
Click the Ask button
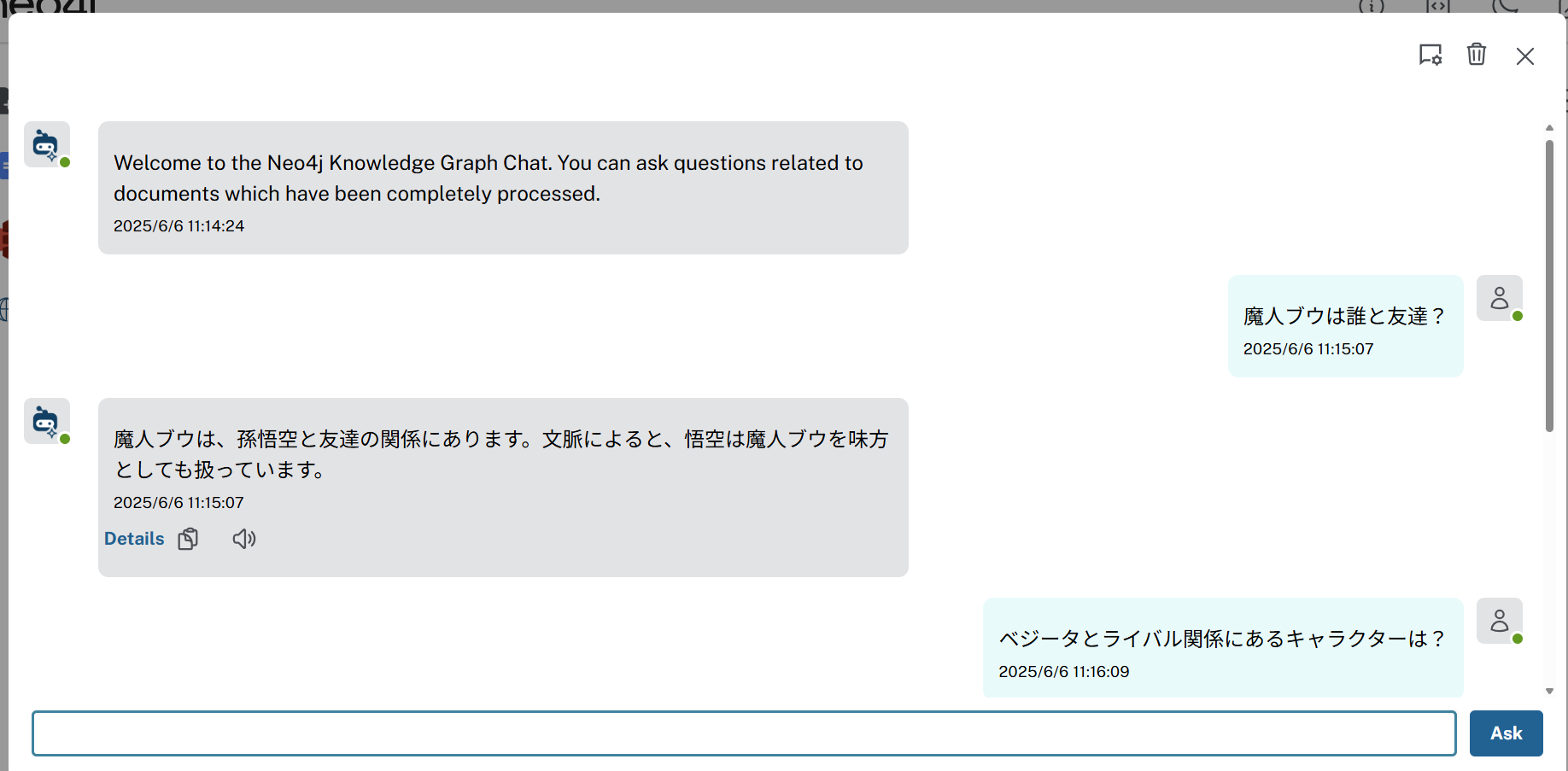pyautogui.click(x=1506, y=733)
